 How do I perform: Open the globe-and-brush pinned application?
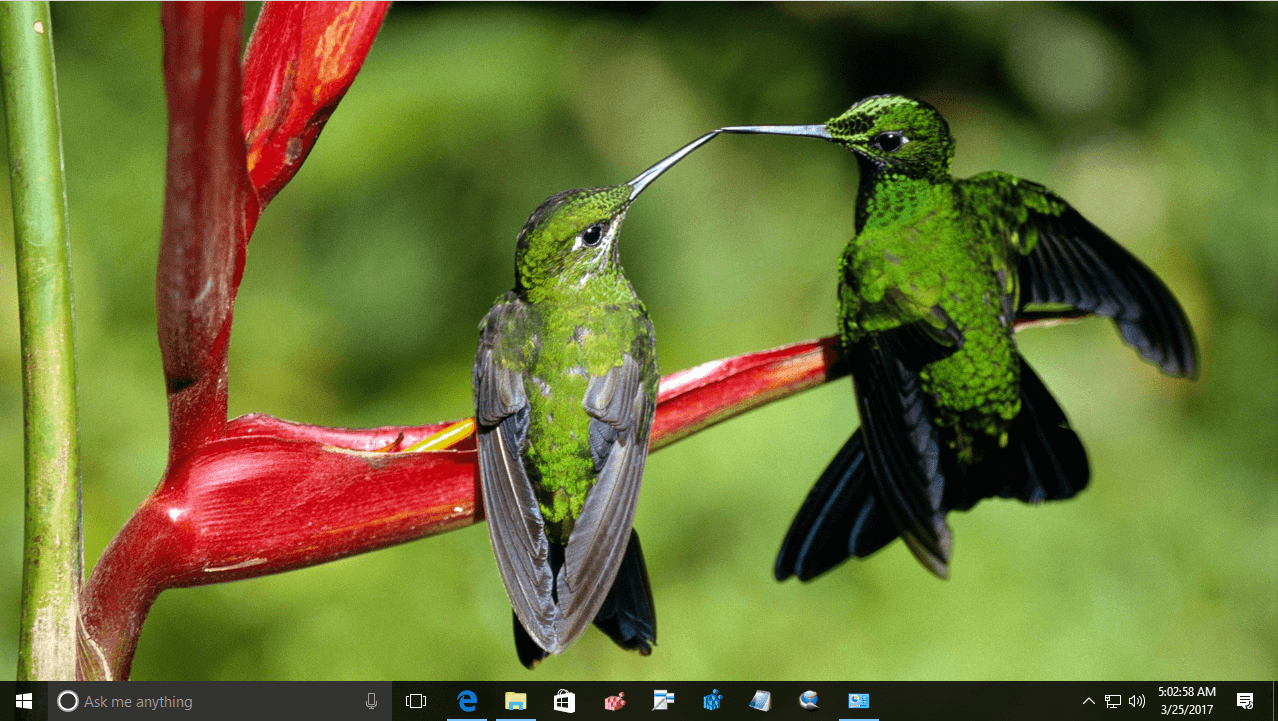(x=809, y=701)
